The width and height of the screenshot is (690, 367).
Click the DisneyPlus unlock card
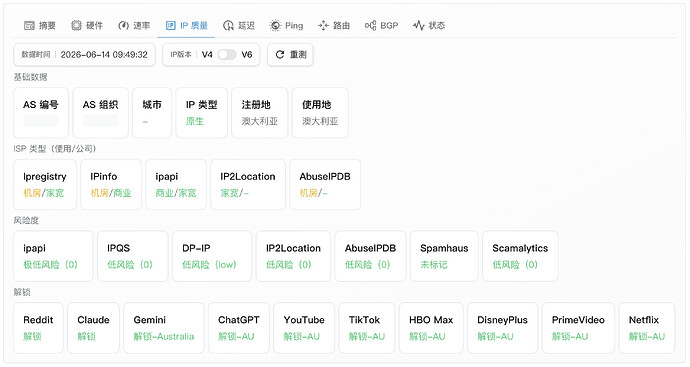[x=503, y=328]
